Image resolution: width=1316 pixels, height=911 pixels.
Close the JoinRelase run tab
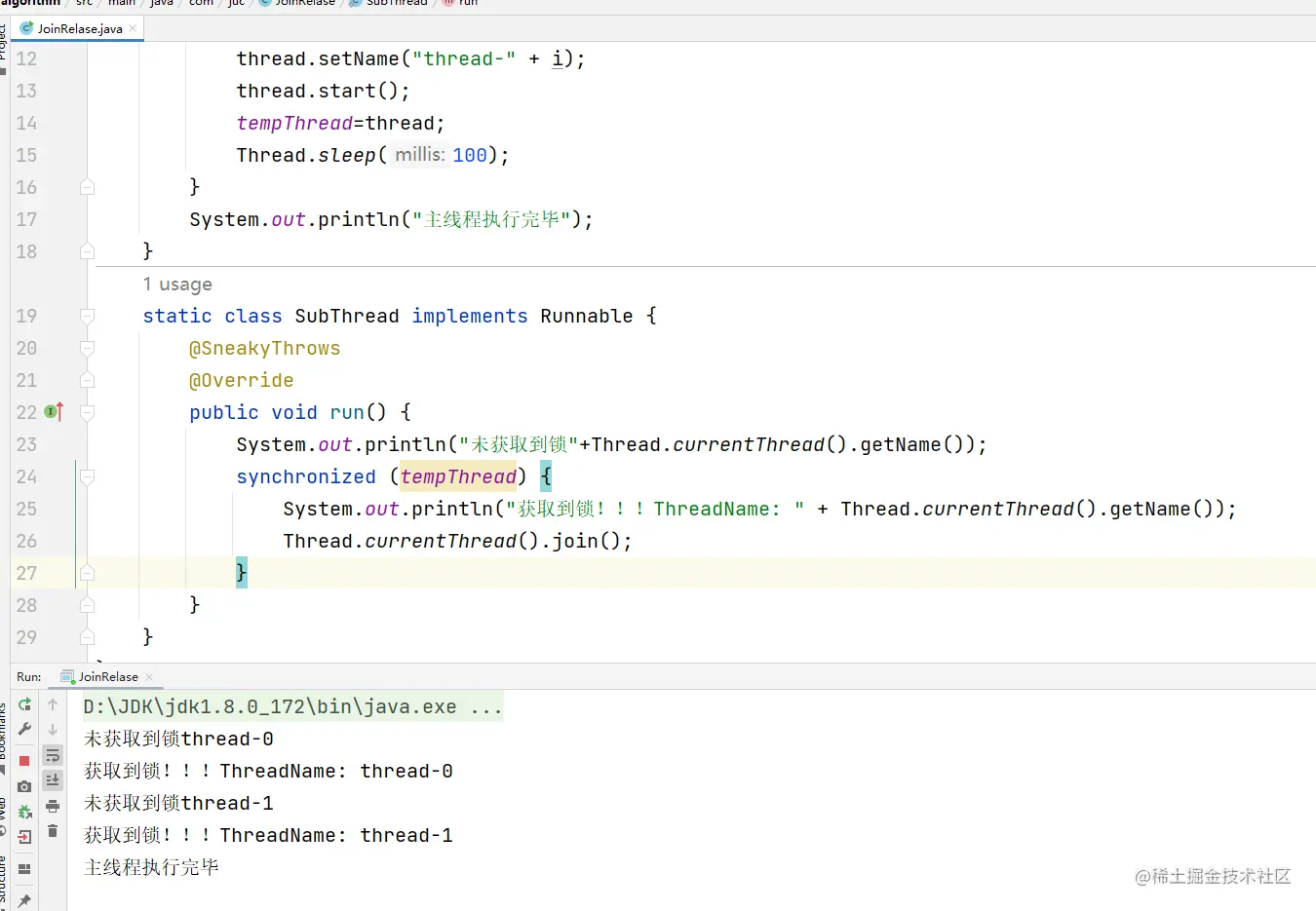[149, 676]
